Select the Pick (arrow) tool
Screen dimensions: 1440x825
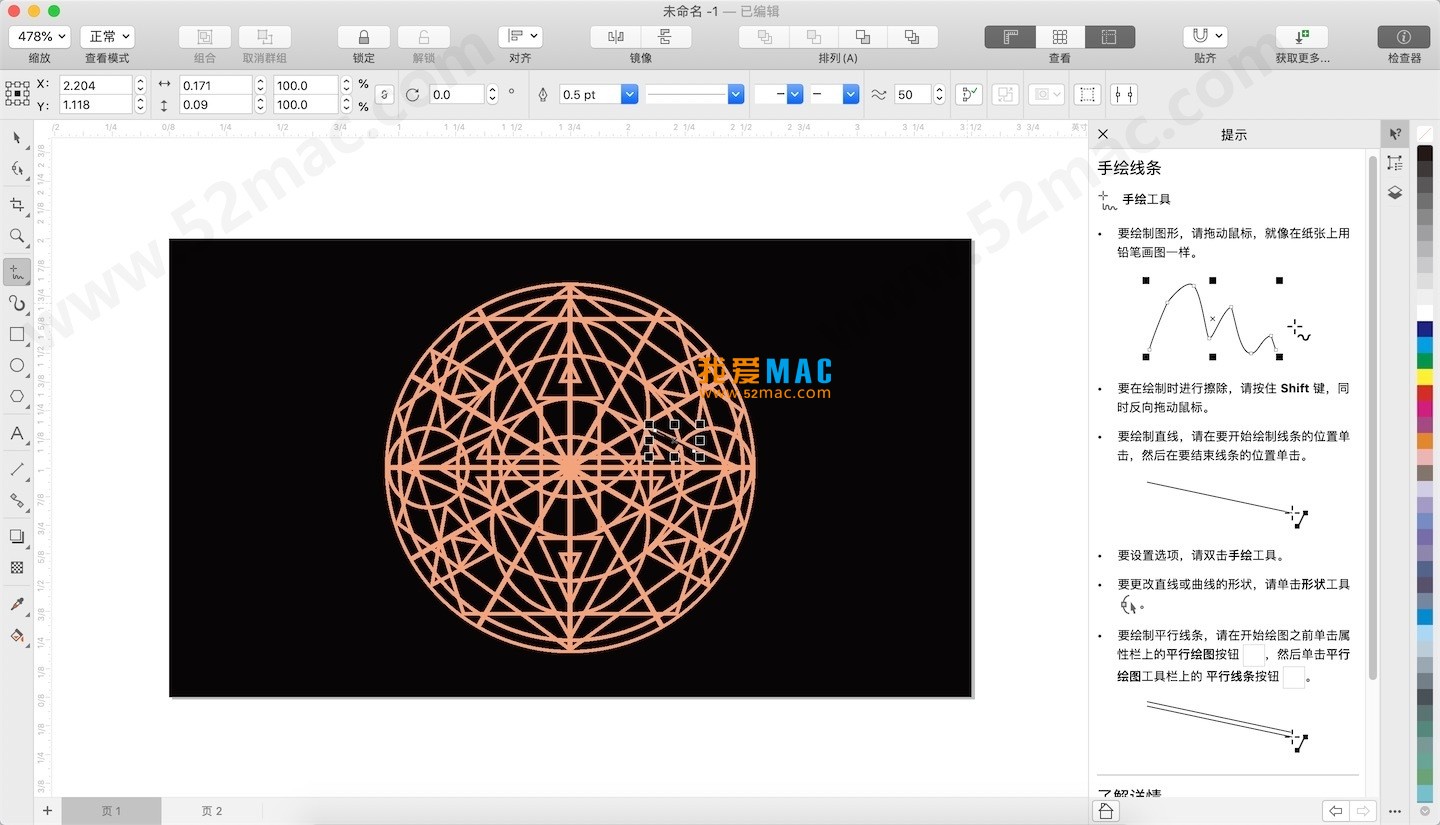click(x=17, y=137)
